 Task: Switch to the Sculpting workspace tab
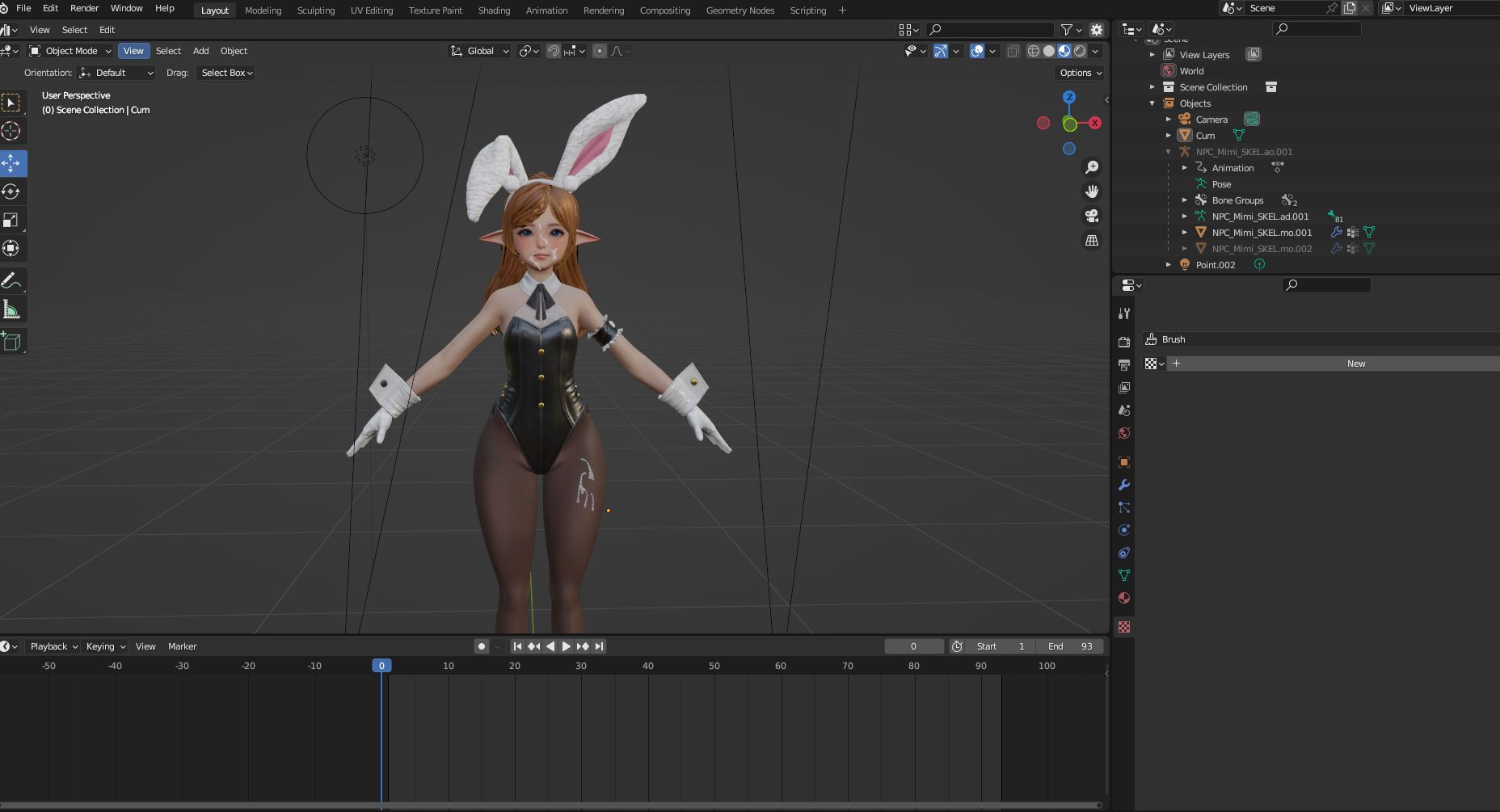[315, 11]
